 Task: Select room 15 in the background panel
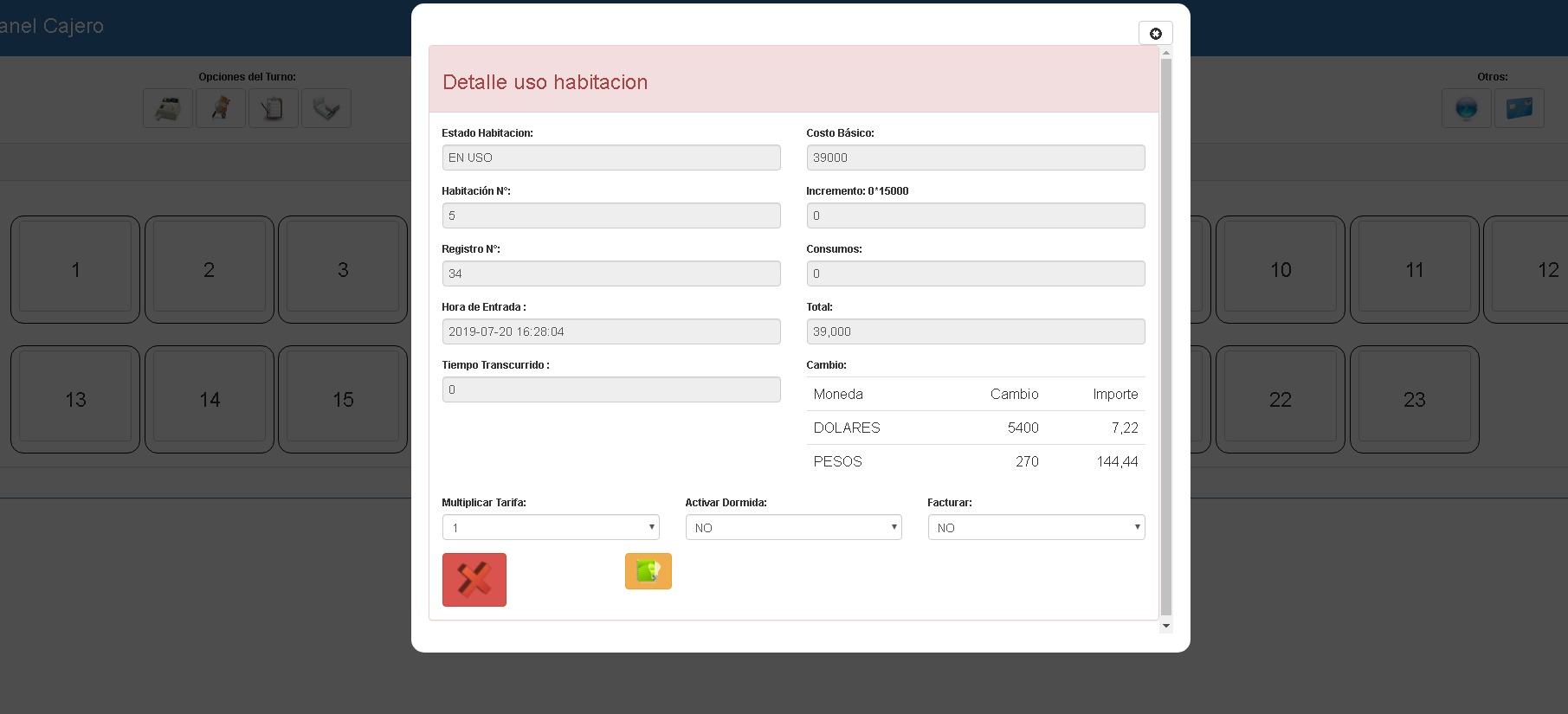[343, 399]
